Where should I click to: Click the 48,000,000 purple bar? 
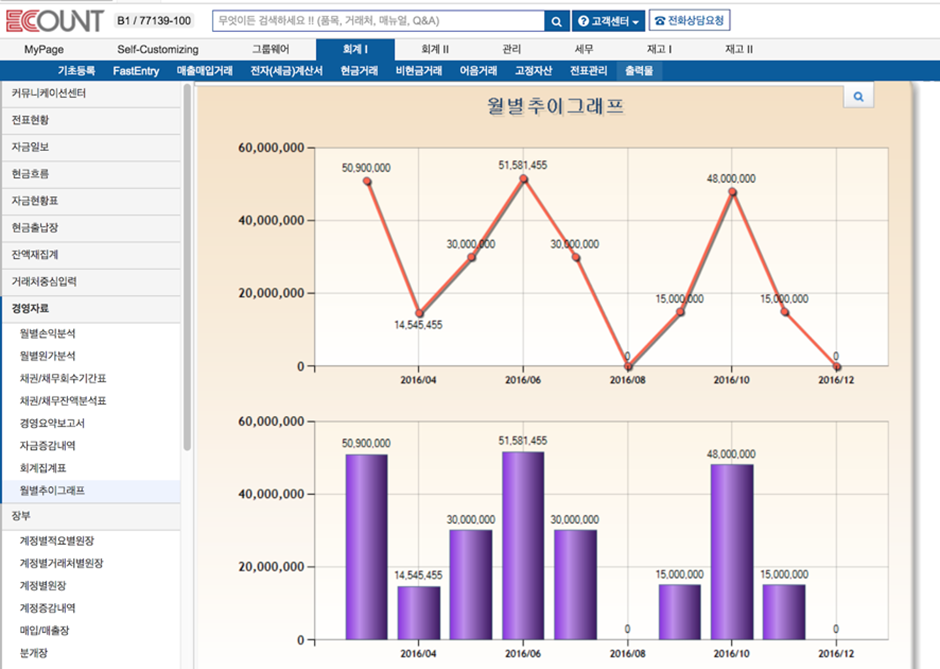pyautogui.click(x=731, y=552)
